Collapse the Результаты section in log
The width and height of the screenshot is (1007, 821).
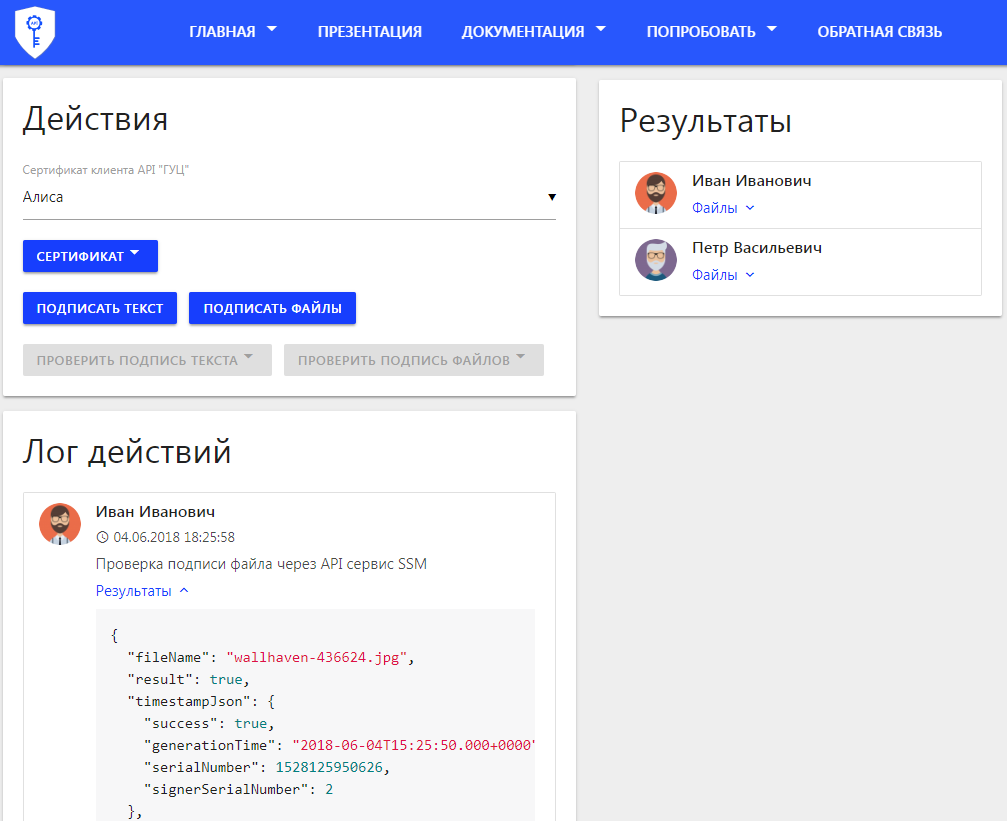142,591
